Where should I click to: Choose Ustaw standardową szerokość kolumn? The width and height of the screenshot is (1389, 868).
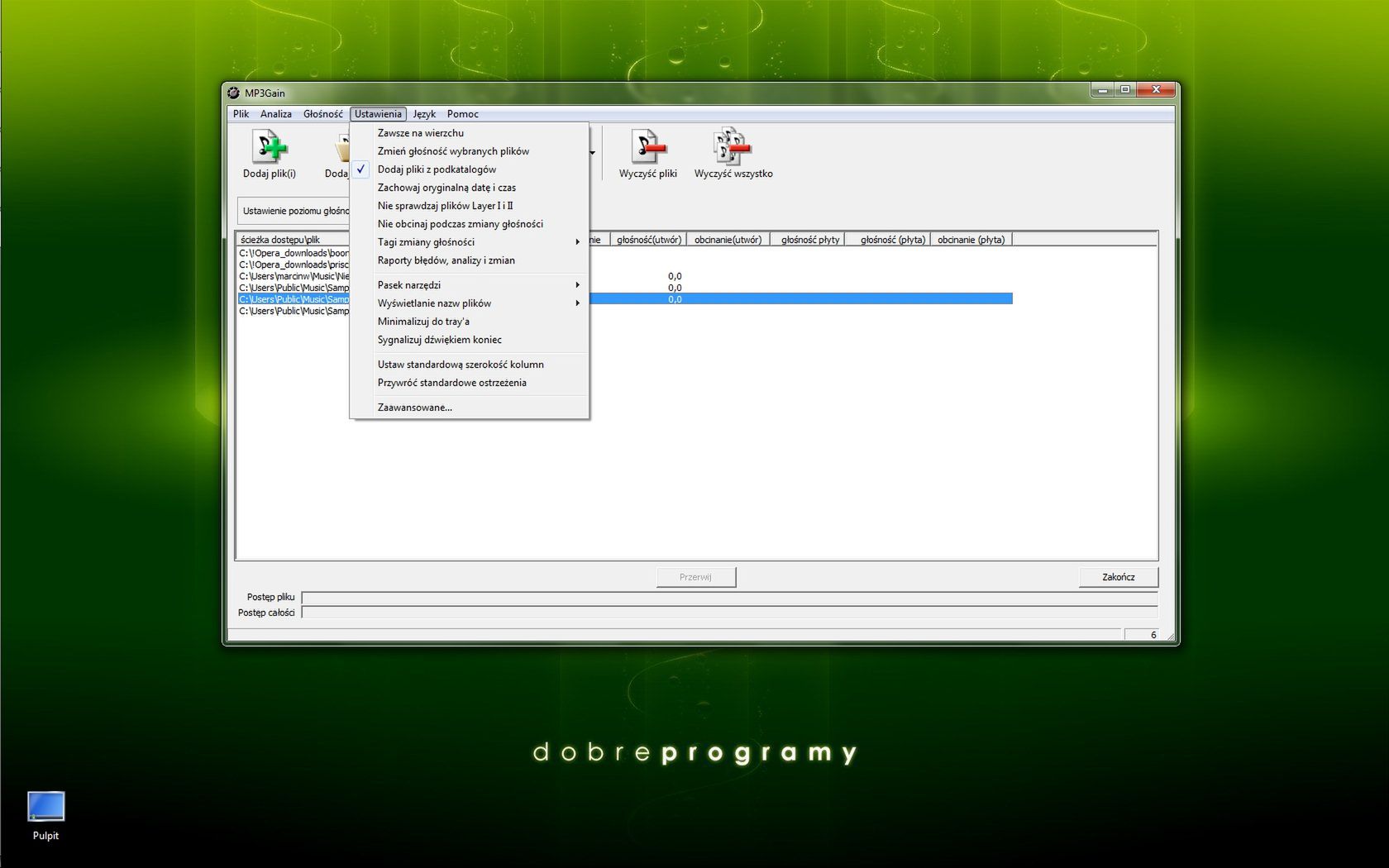click(470, 365)
